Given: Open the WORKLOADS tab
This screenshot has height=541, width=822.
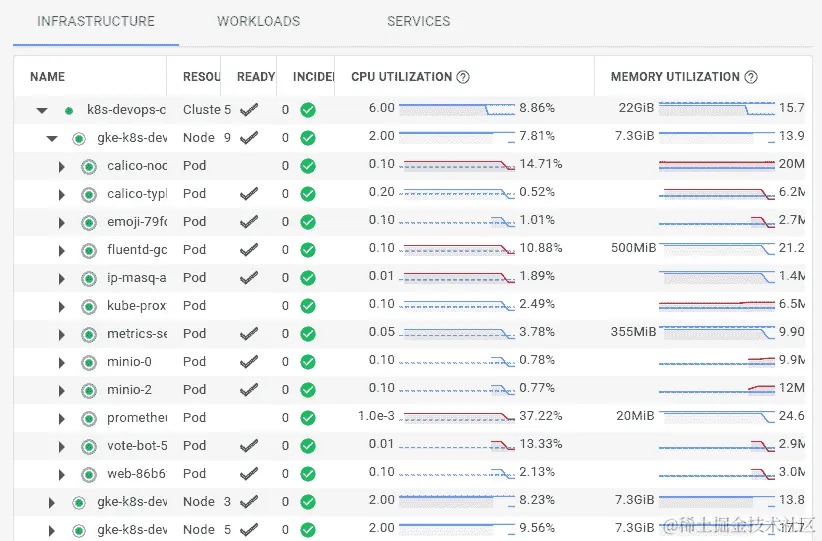Looking at the screenshot, I should [x=258, y=21].
